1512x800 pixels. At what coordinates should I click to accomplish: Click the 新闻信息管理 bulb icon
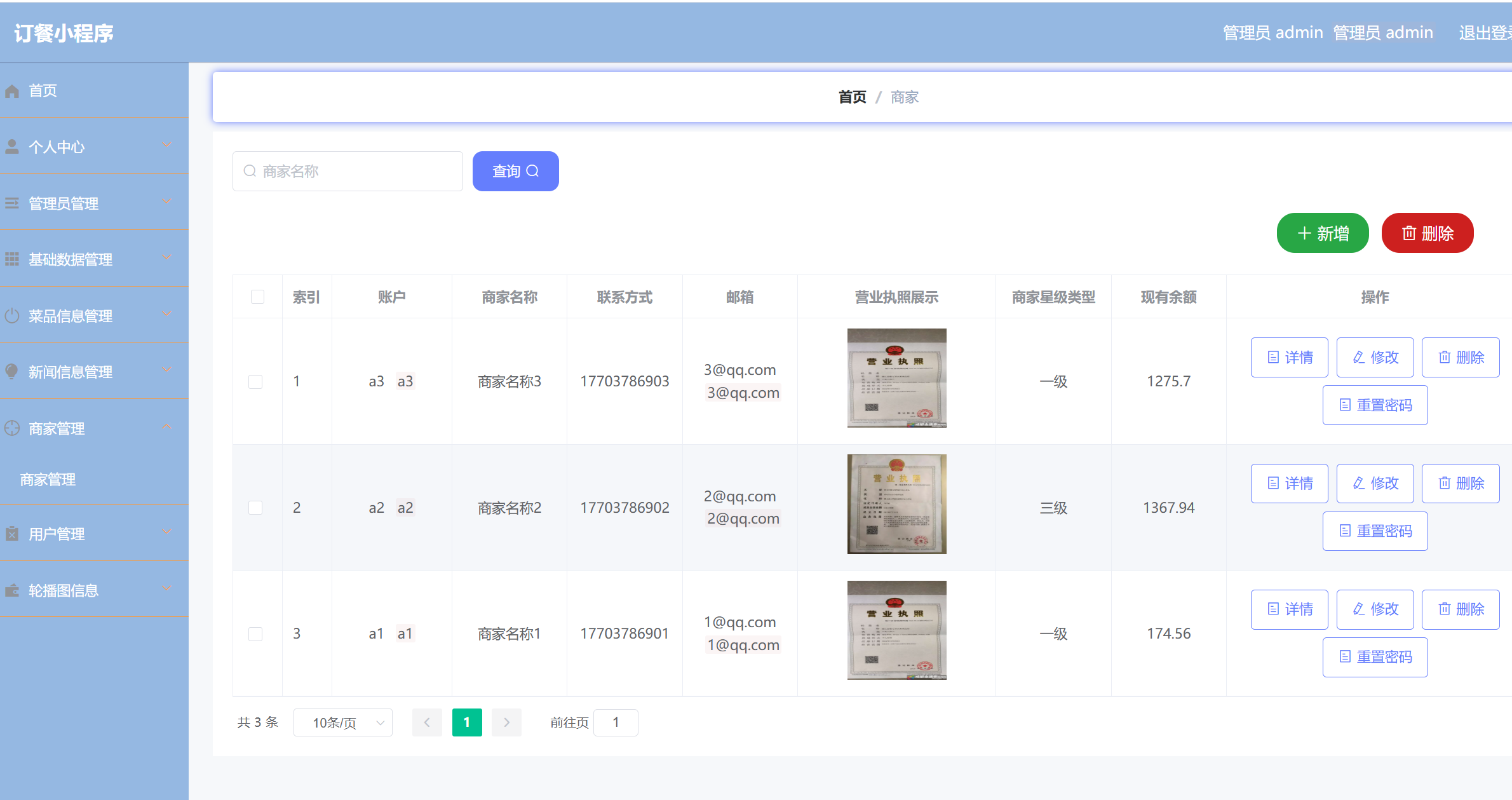coord(11,371)
